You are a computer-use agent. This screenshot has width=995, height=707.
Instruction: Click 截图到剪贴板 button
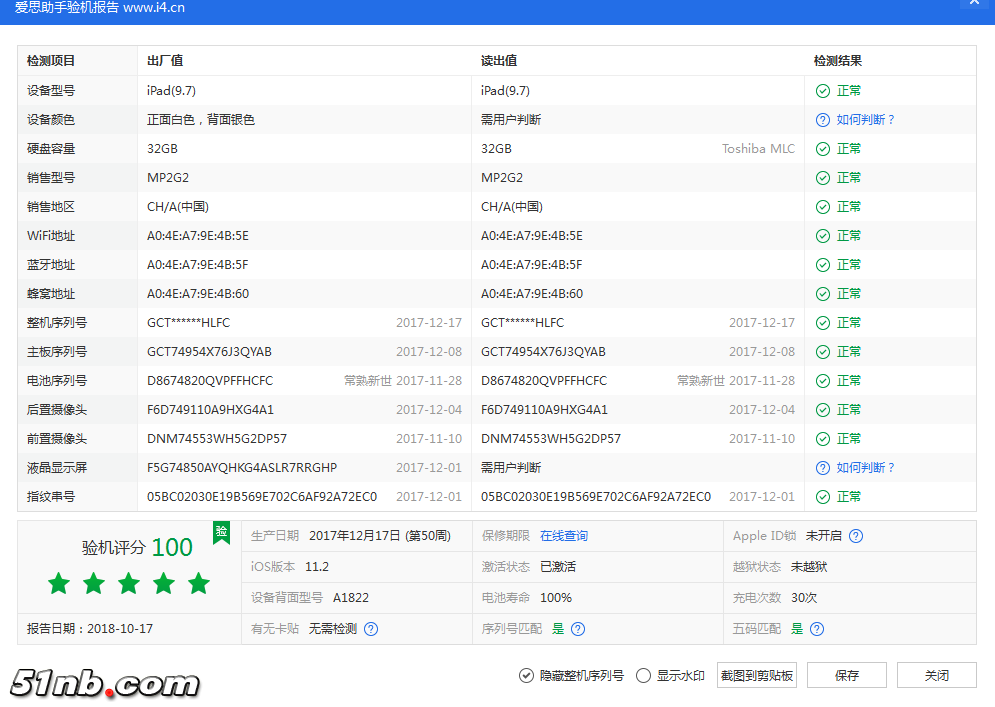point(757,676)
